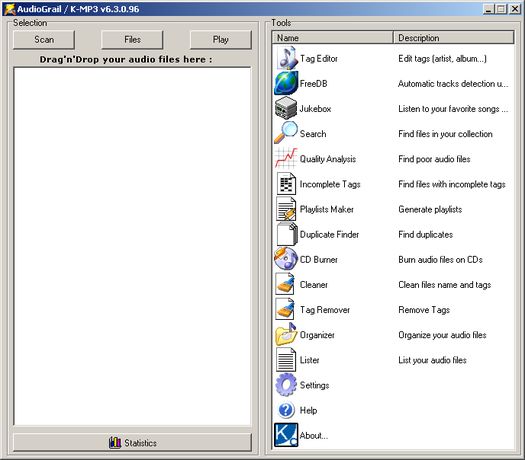This screenshot has height=460, width=525.
Task: Click 'Organize your audio files' description
Action: click(442, 335)
